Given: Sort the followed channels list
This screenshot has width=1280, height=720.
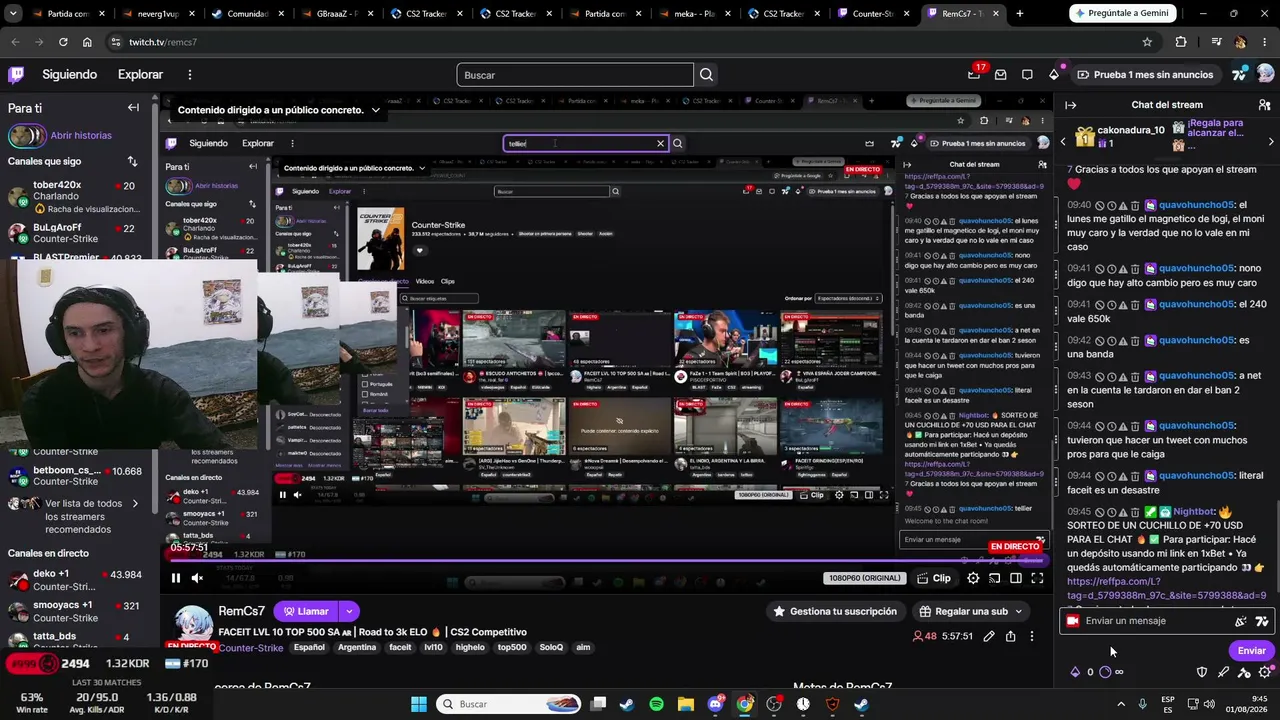Looking at the screenshot, I should [x=132, y=161].
